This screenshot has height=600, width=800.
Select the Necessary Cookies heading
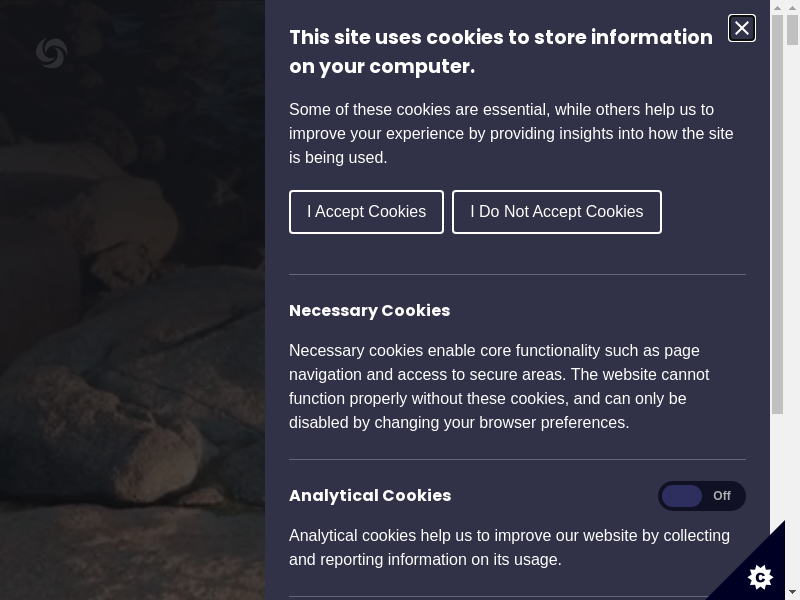[x=369, y=311]
